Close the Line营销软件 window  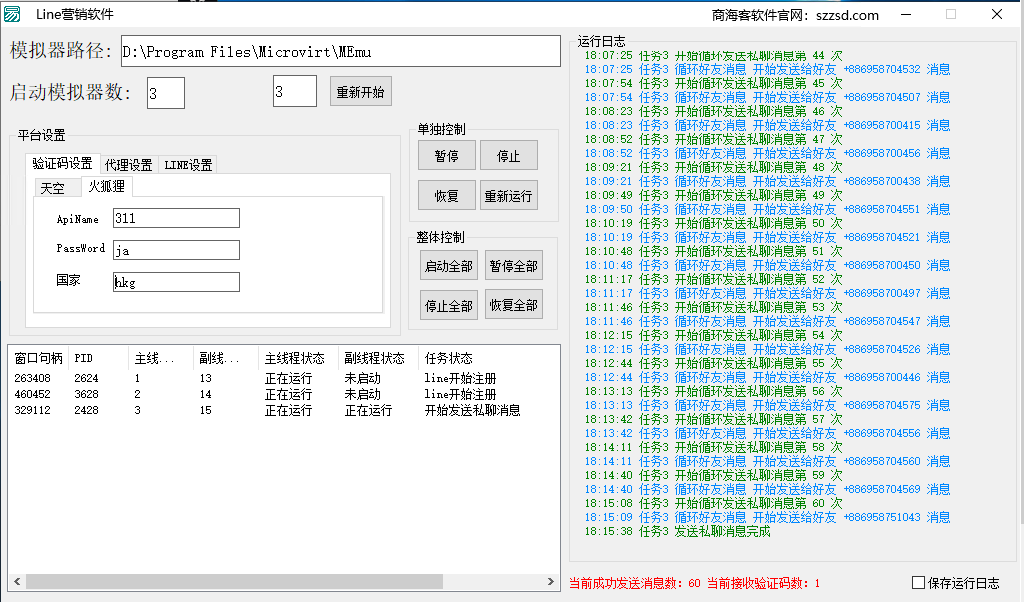tap(996, 14)
